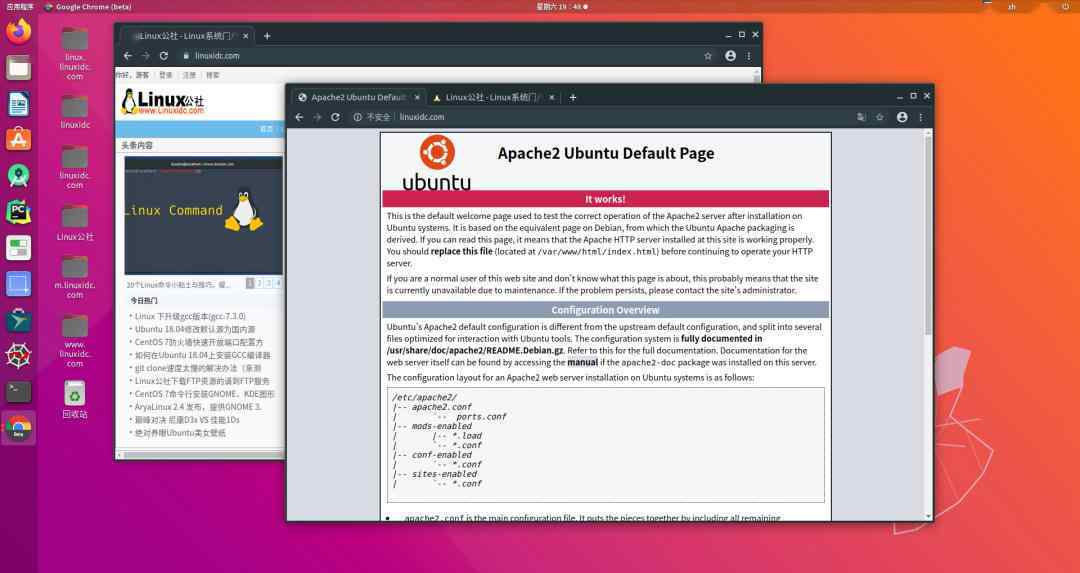
Task: Open the Linux 下升级gcc版本 article link
Action: pyautogui.click(x=190, y=316)
